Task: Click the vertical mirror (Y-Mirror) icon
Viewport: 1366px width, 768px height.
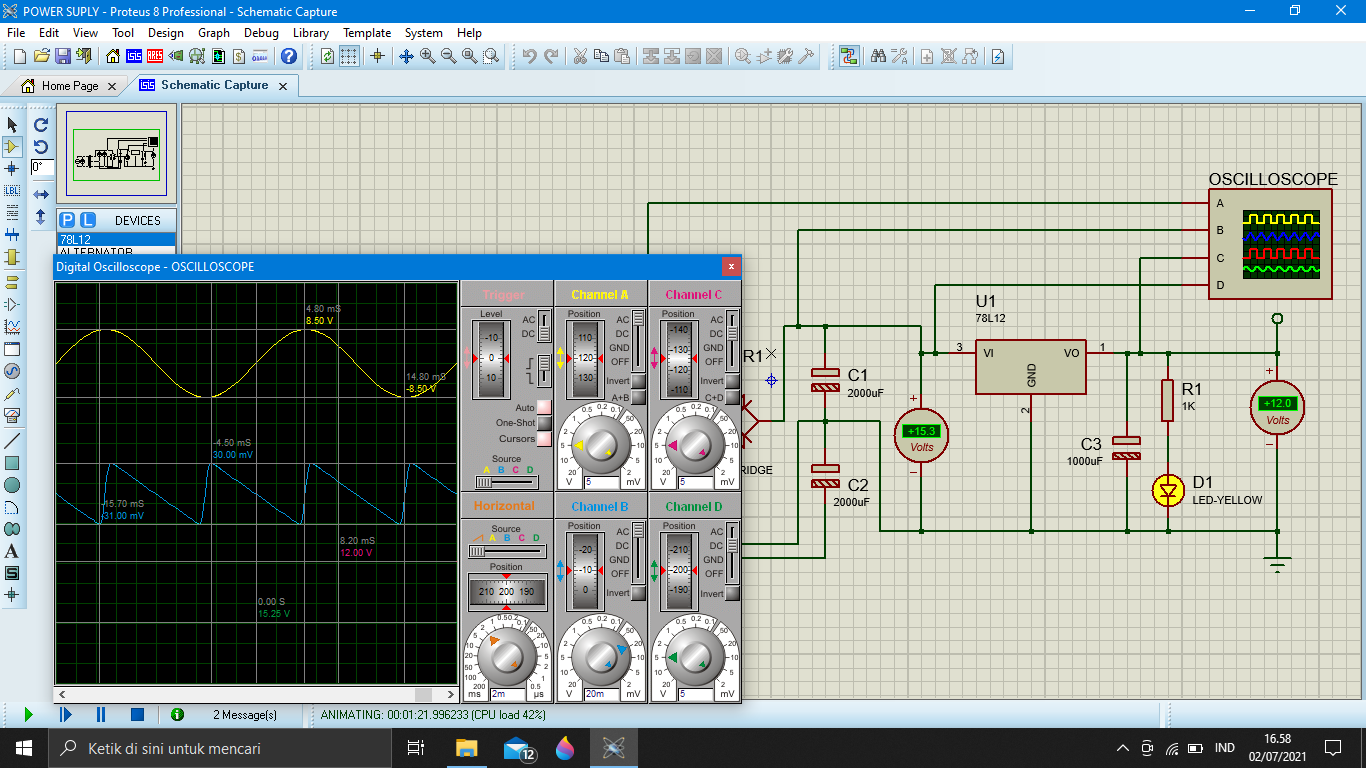Action: (x=41, y=216)
